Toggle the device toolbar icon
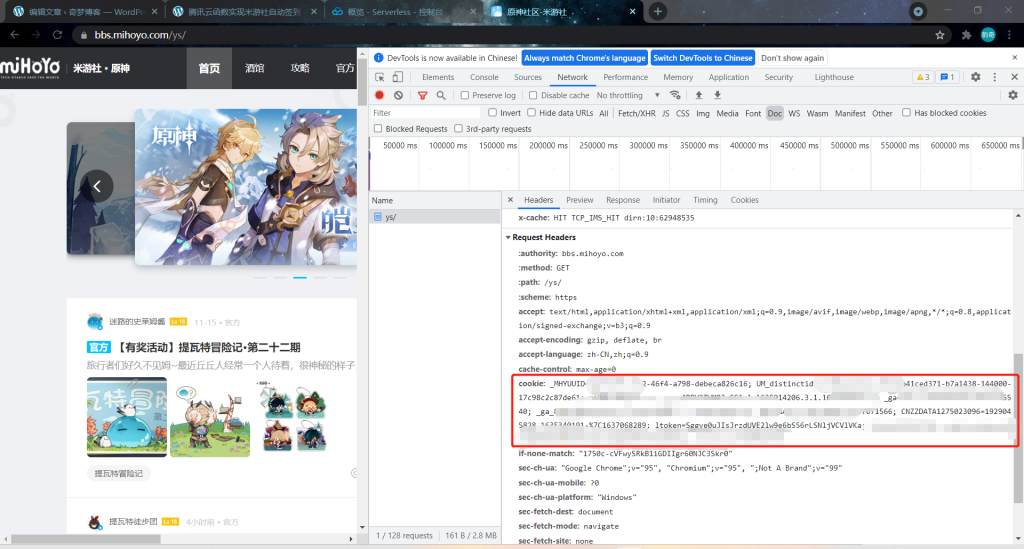The width and height of the screenshot is (1024, 549). tap(398, 77)
